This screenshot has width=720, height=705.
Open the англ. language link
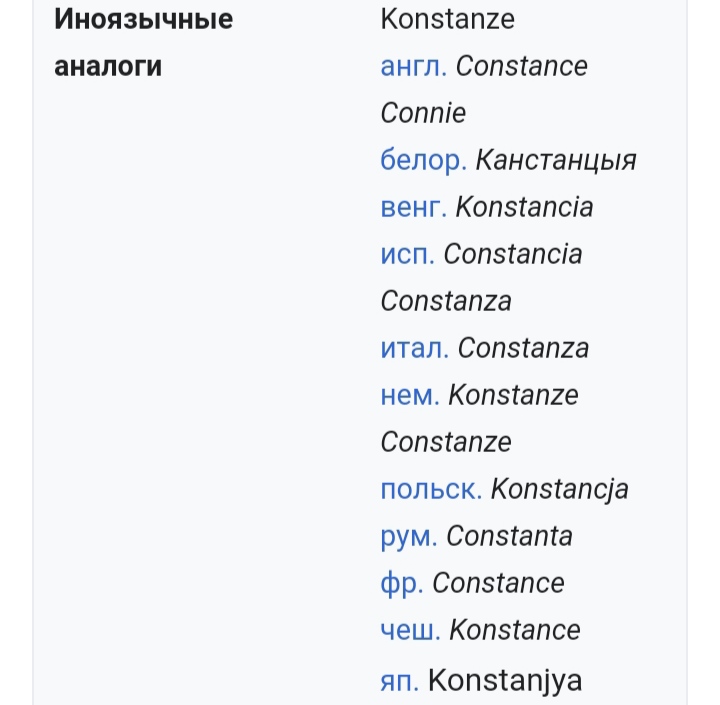413,67
